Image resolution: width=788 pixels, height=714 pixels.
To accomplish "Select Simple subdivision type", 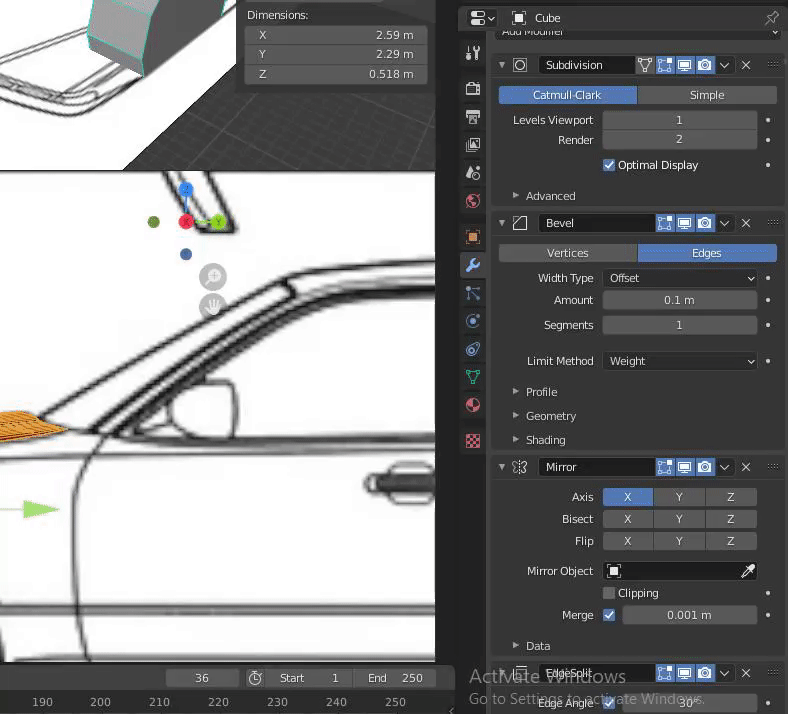I will coord(707,95).
